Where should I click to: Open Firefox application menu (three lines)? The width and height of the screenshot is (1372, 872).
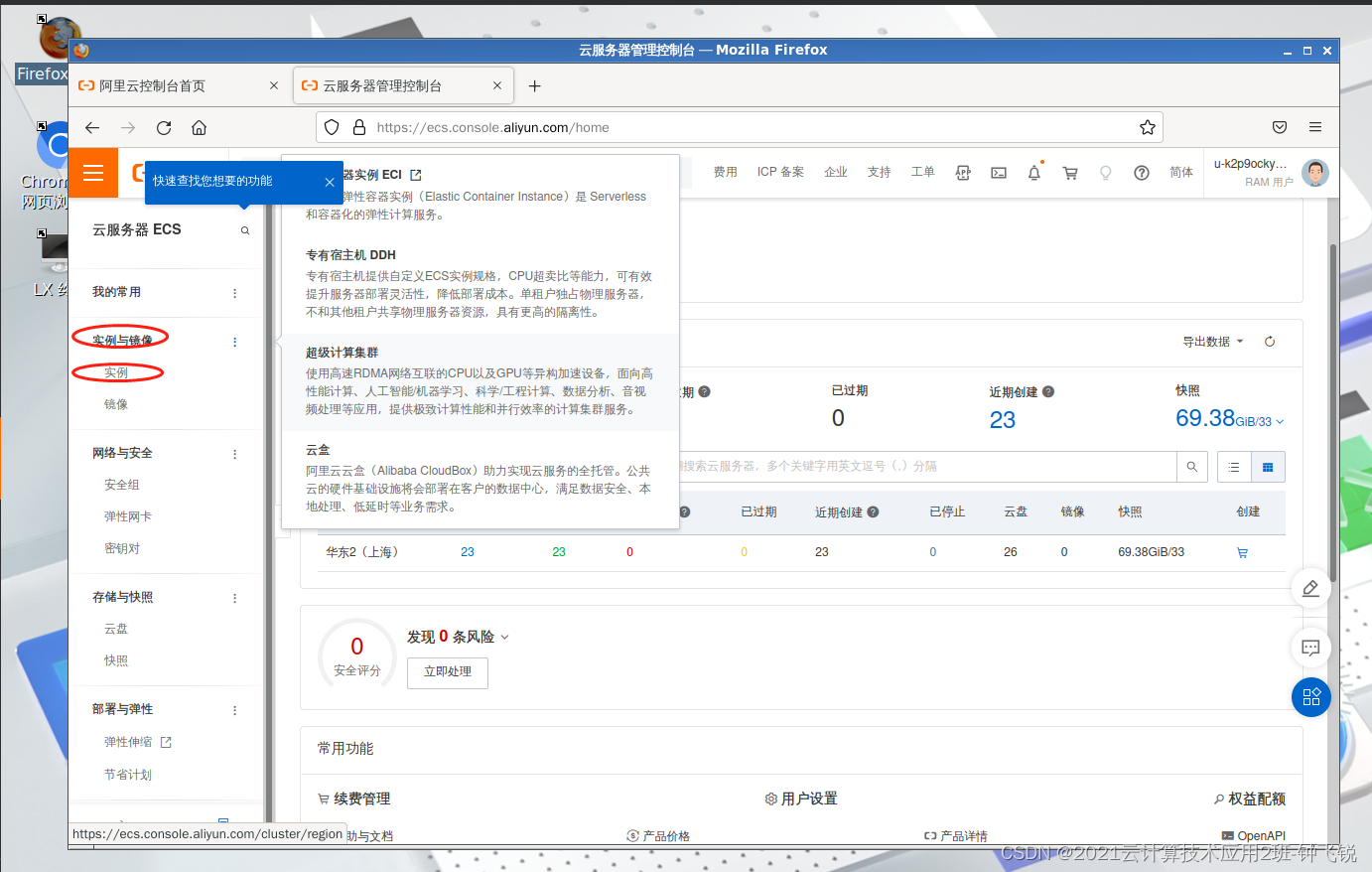[x=1315, y=127]
